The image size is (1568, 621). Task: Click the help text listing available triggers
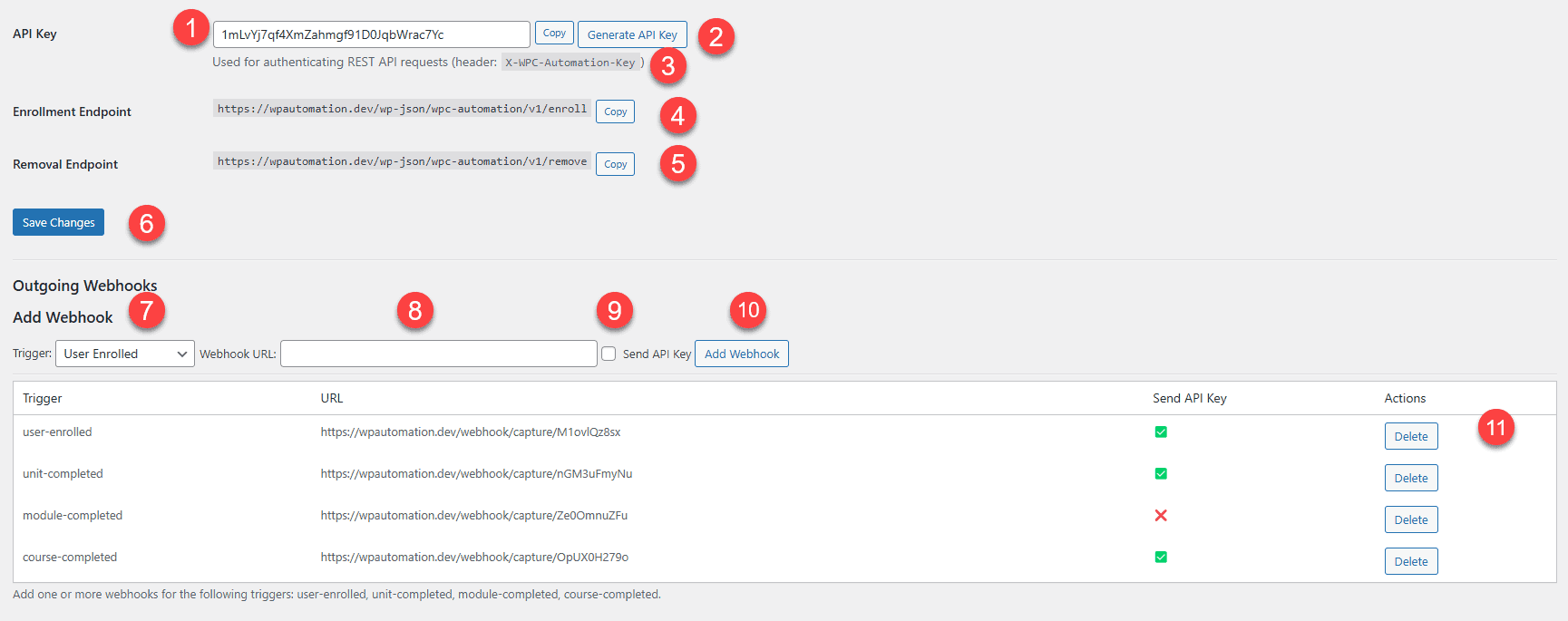point(336,595)
